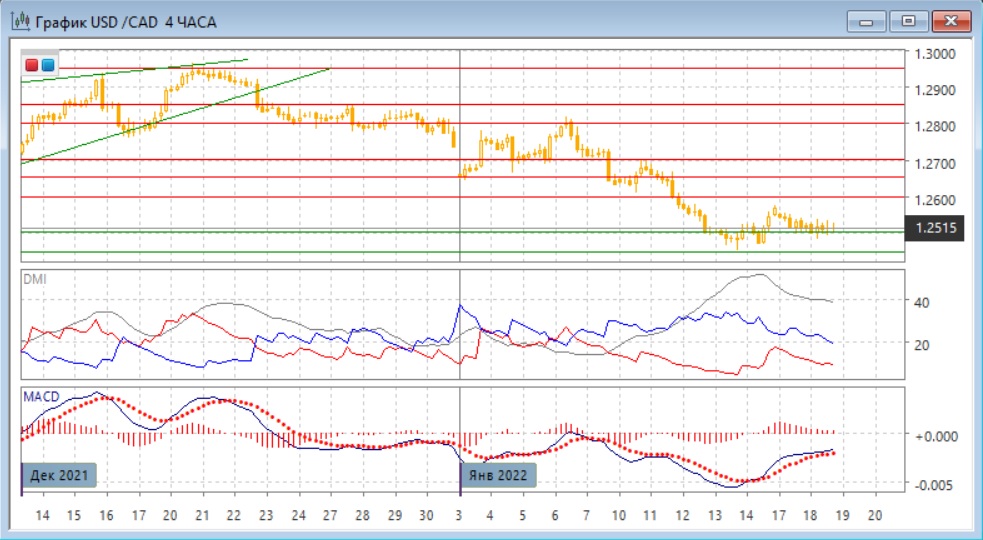This screenshot has width=983, height=540.
Task: Click the 1.3000 price axis label
Action: click(937, 53)
